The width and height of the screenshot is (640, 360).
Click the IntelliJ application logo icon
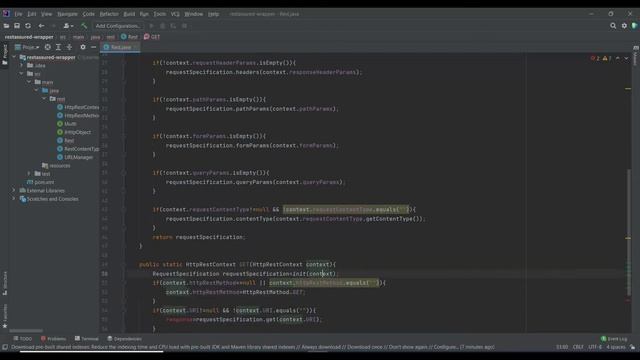click(x=6, y=14)
